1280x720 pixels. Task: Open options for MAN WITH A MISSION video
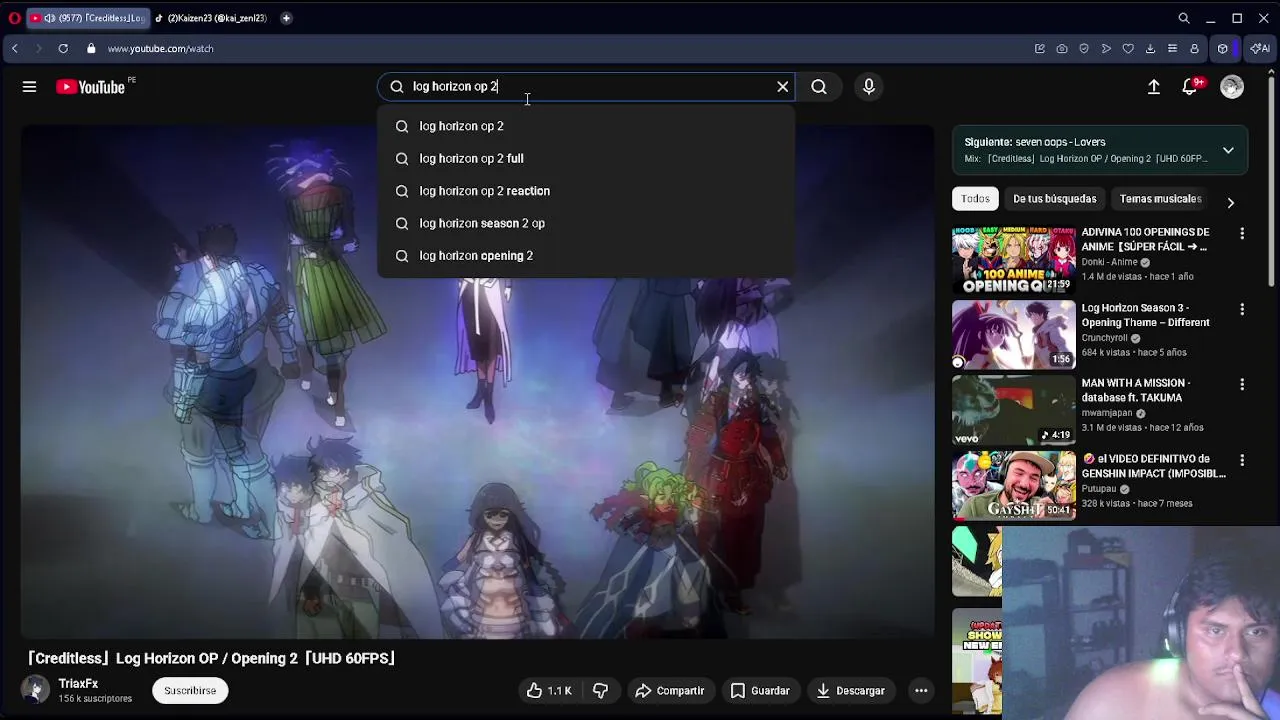click(1242, 384)
